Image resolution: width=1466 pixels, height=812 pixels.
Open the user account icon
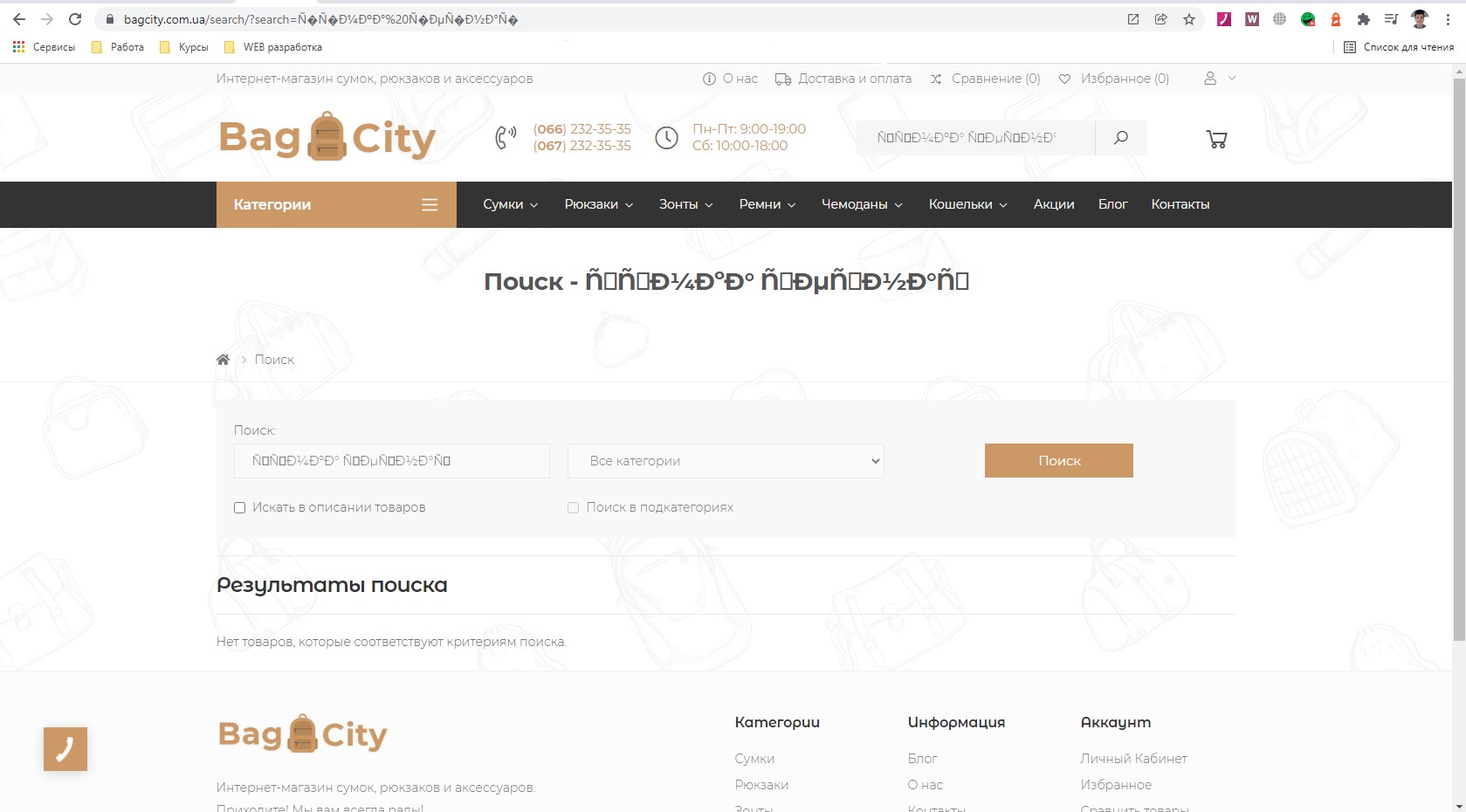click(x=1210, y=79)
